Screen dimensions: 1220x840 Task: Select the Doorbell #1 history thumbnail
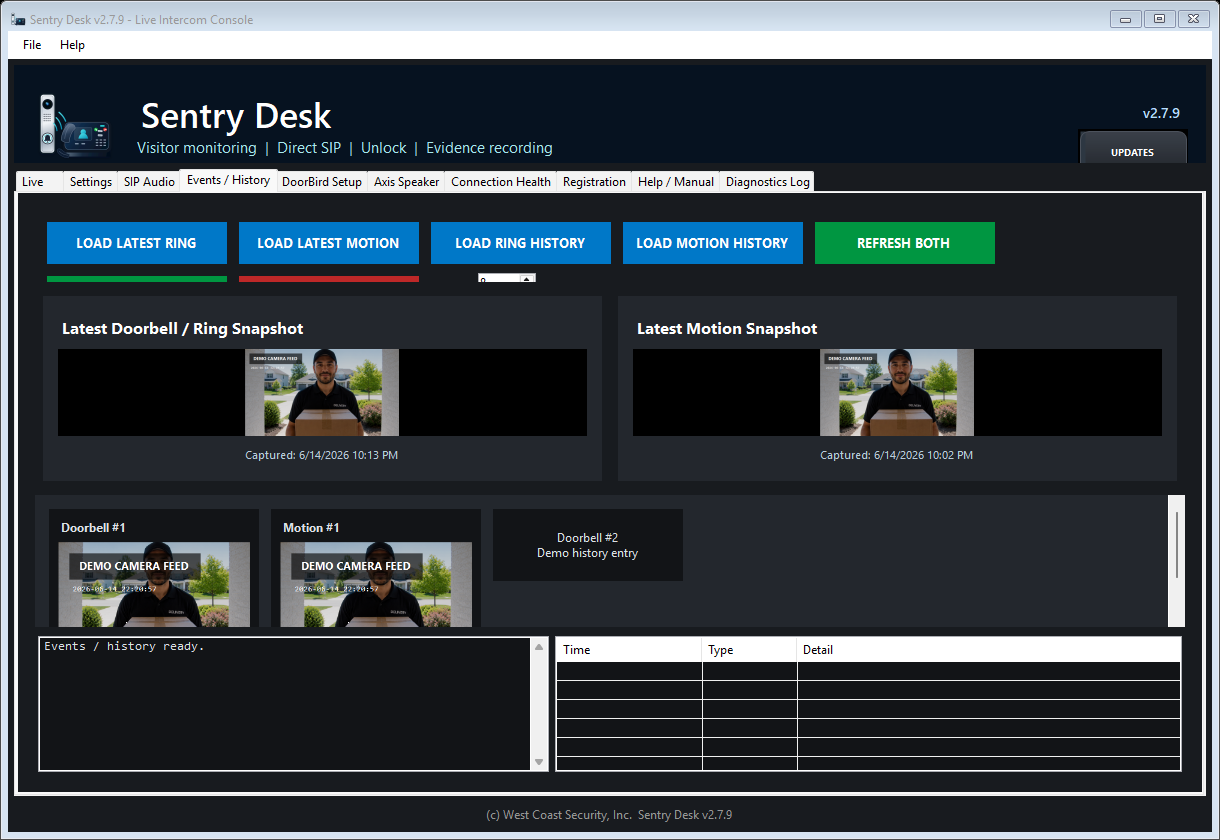pyautogui.click(x=154, y=568)
